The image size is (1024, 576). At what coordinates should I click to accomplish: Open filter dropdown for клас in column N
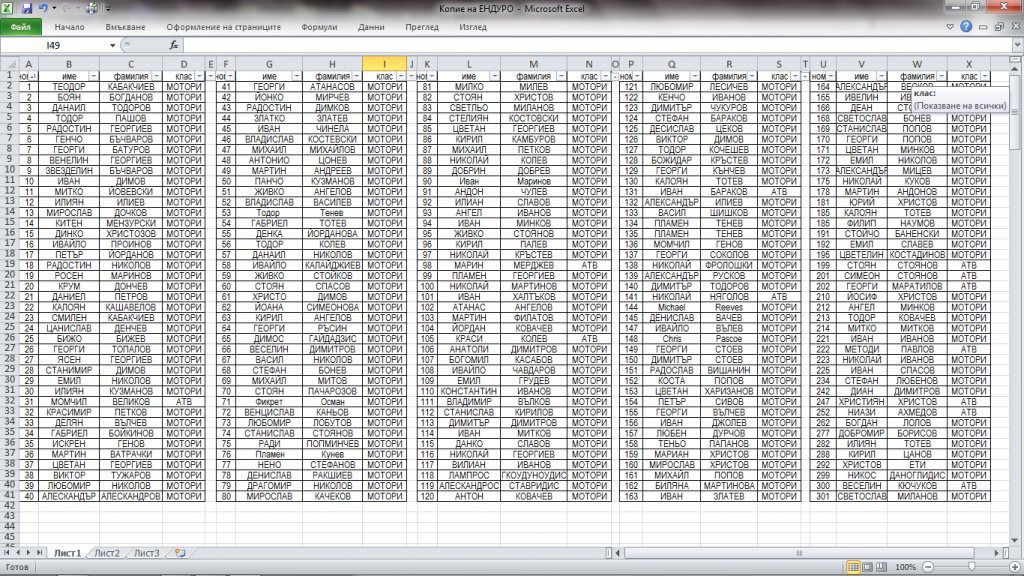(x=605, y=76)
